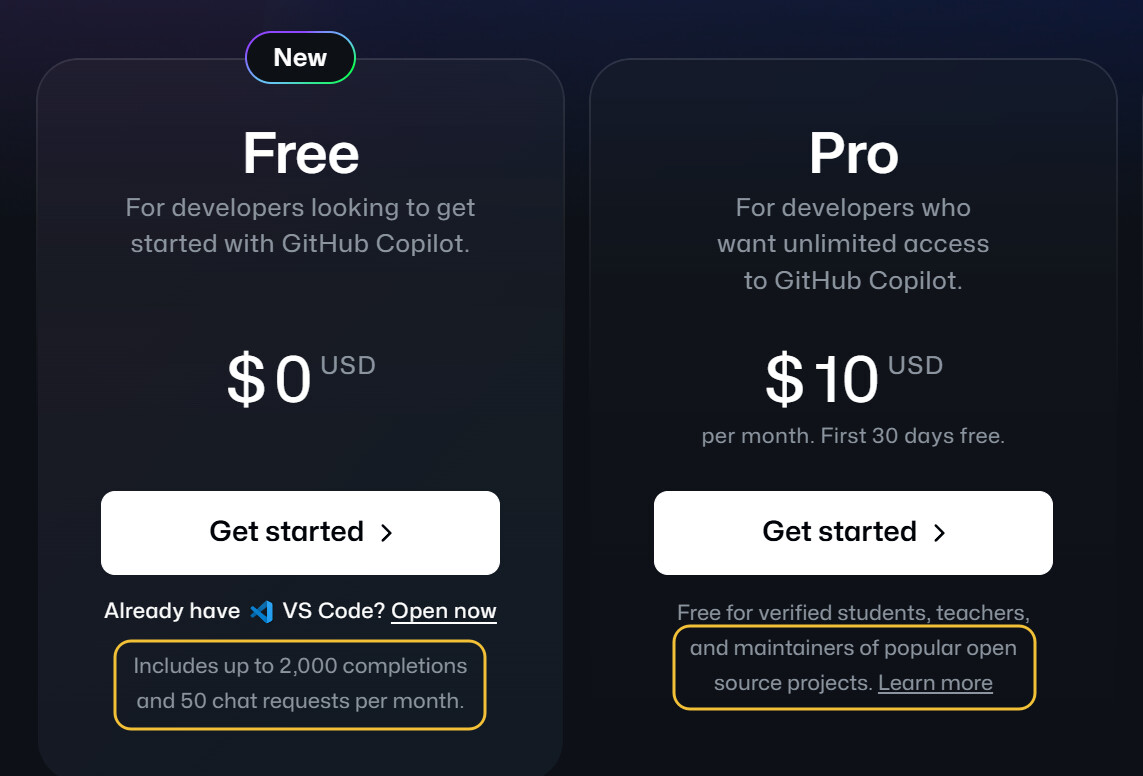
Task: Click the chevron arrow in Free plan button
Action: (386, 533)
